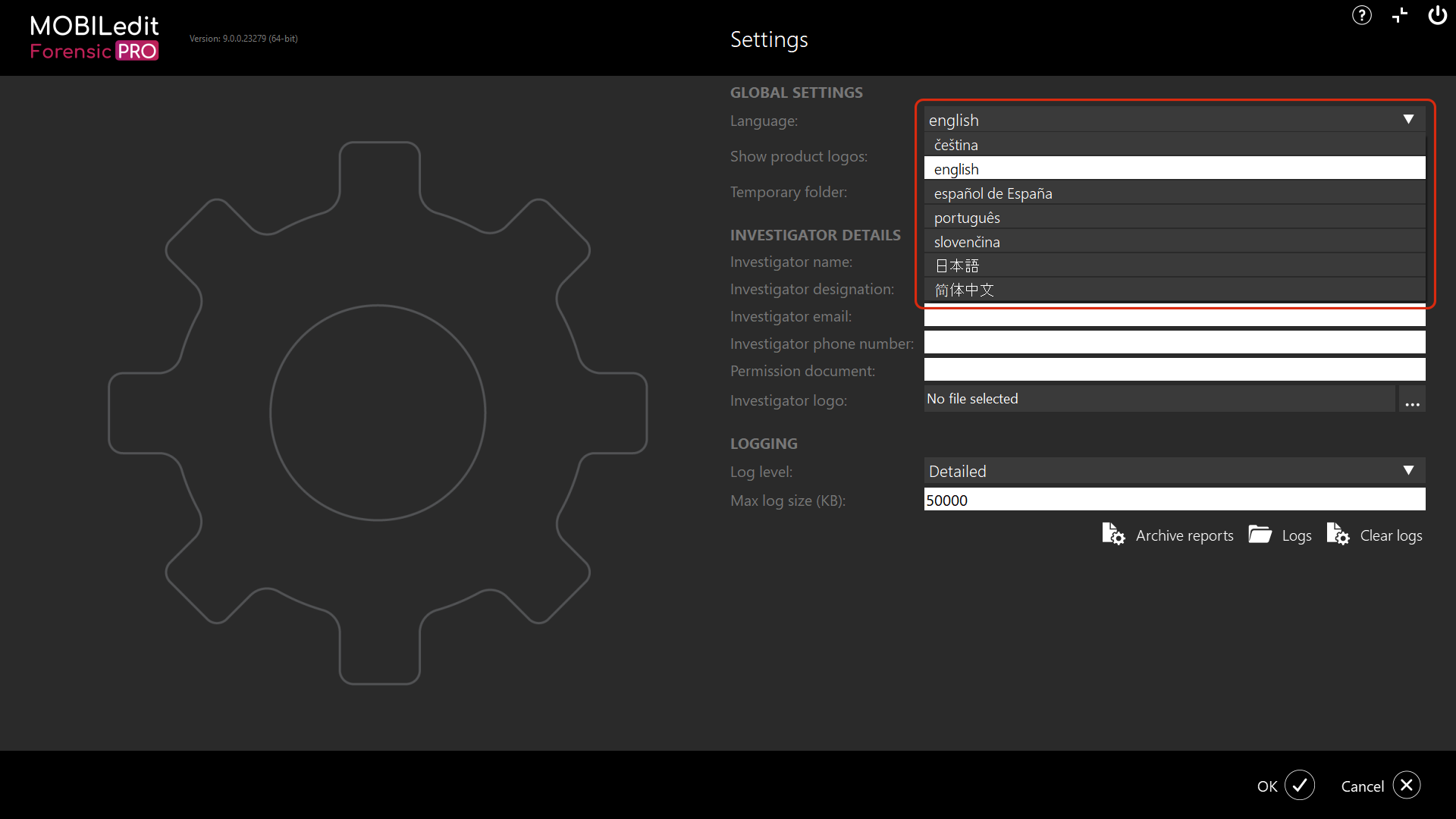Click the Archive reports document icon
1456x819 pixels.
pyautogui.click(x=1112, y=533)
